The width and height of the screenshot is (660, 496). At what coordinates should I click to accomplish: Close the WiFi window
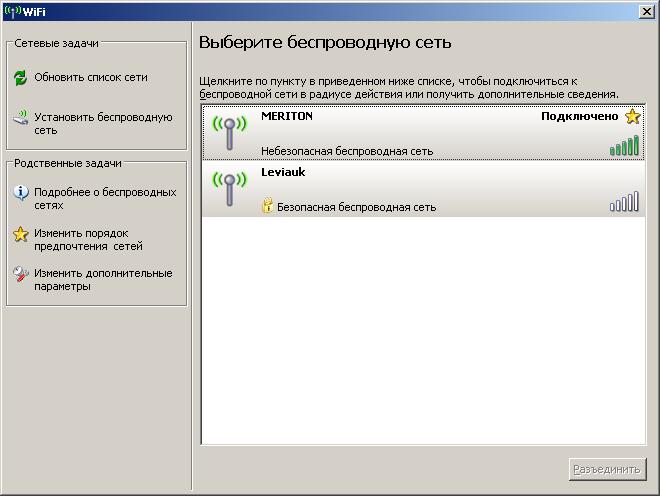pos(646,12)
